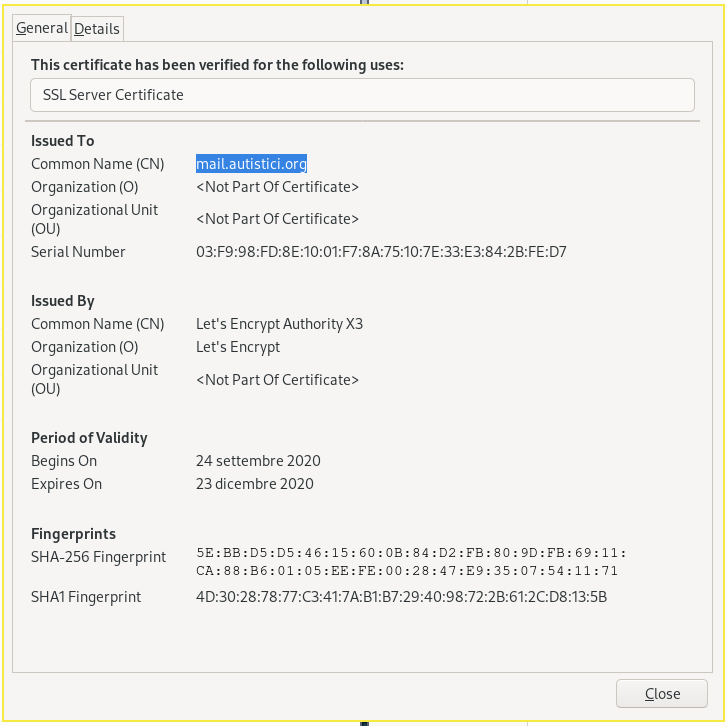Click the certificate verified uses heading
The height and width of the screenshot is (726, 727).
coord(217,65)
